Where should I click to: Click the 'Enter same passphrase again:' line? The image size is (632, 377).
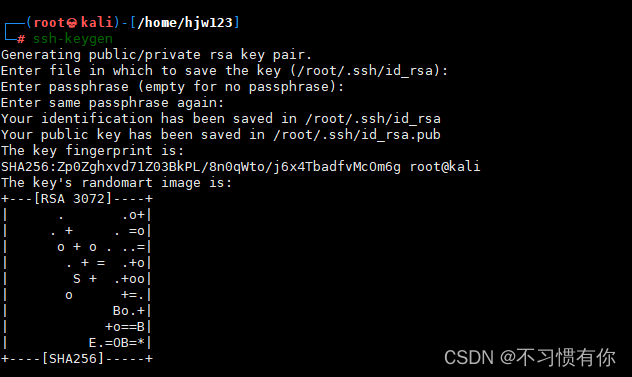tap(112, 103)
